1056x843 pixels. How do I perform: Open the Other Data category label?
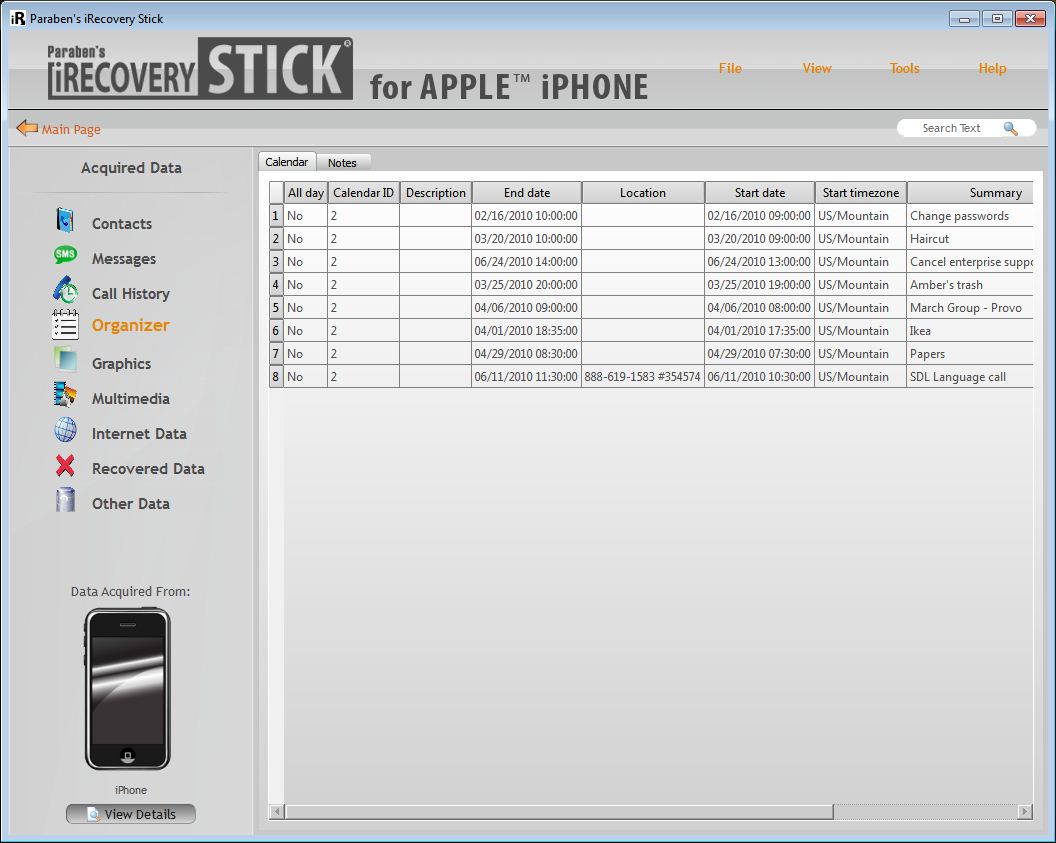click(131, 504)
